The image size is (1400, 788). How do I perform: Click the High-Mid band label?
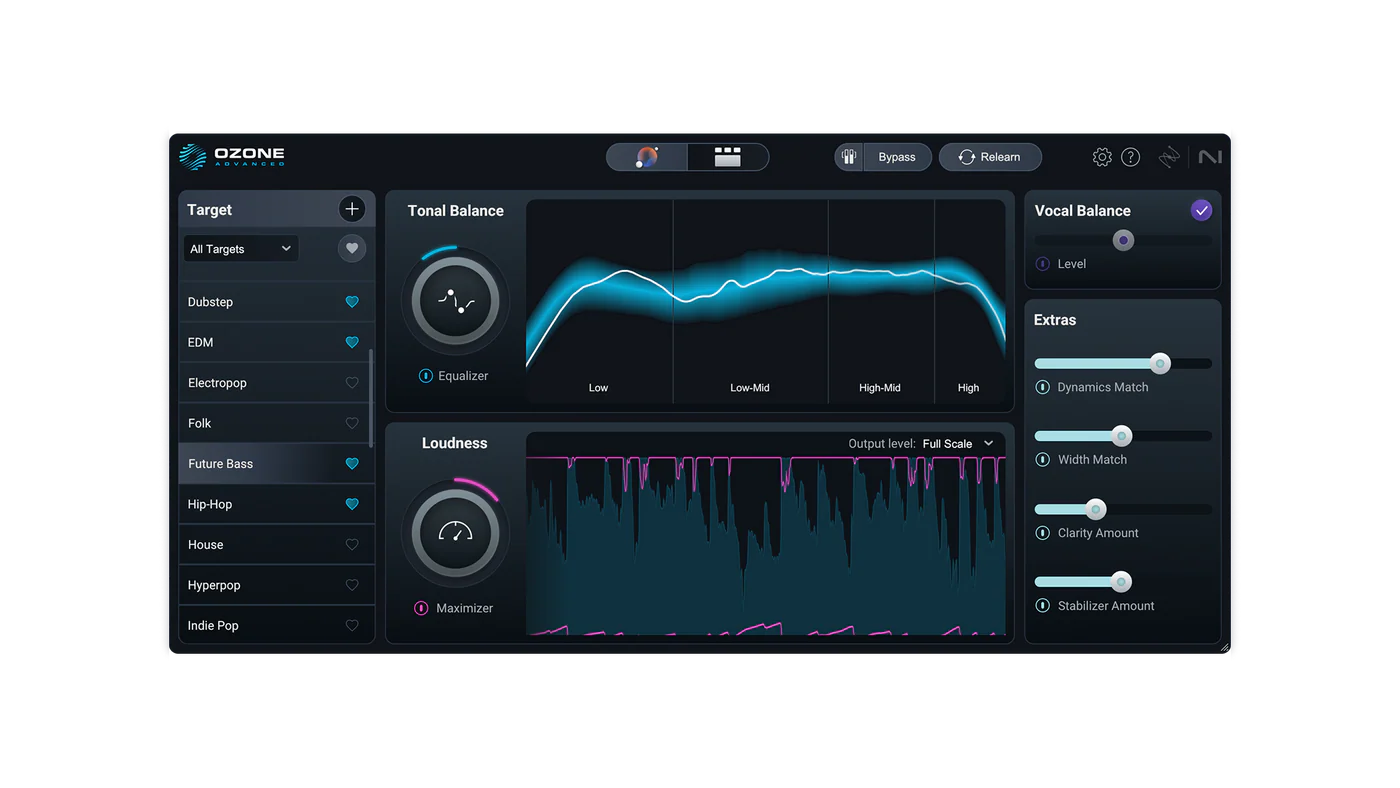tap(880, 388)
